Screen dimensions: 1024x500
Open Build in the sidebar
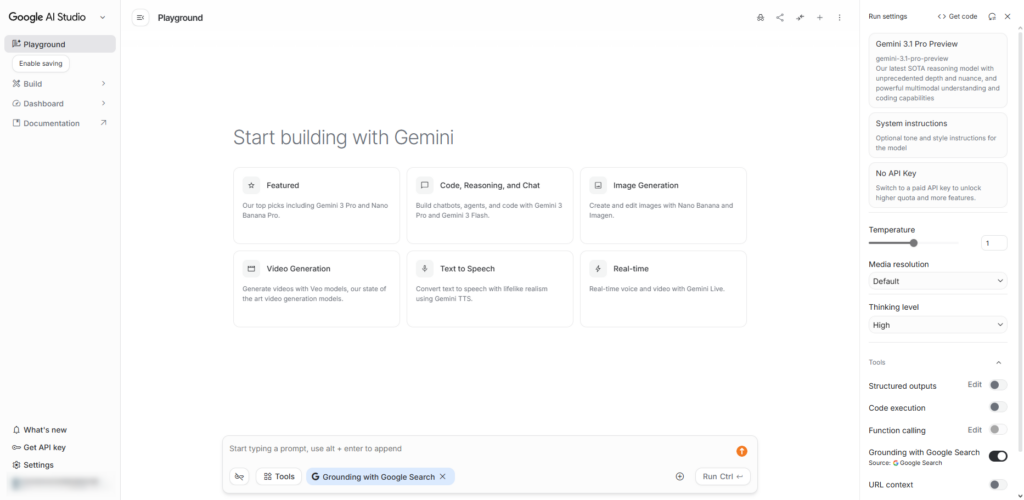tap(60, 84)
